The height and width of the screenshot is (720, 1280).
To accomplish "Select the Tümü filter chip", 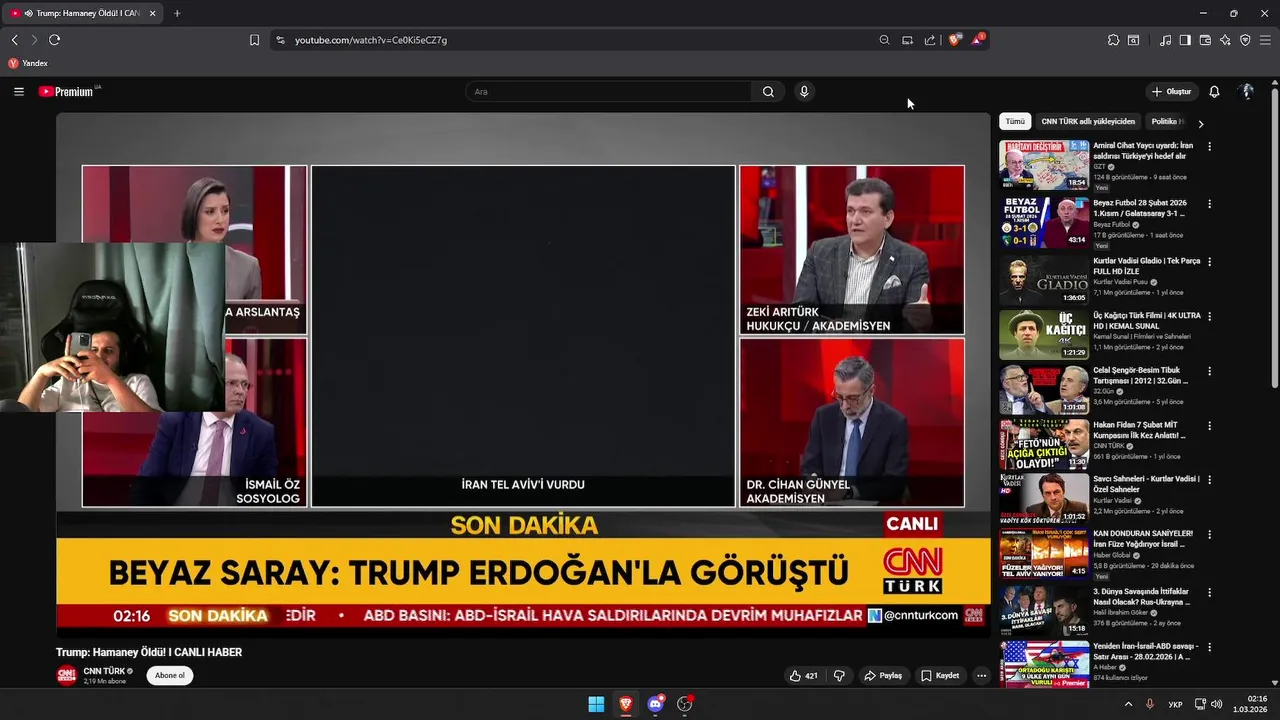I will click(1015, 122).
